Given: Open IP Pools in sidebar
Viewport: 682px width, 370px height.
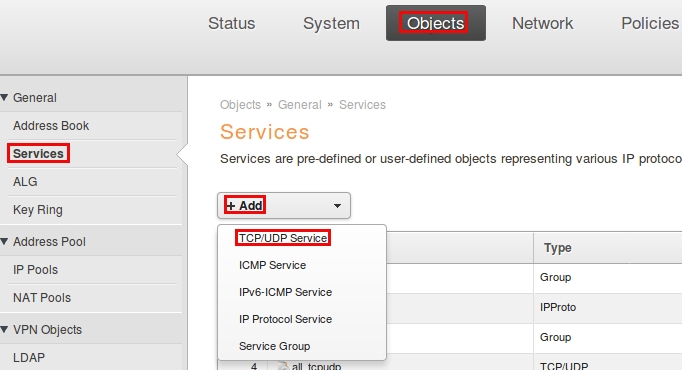Looking at the screenshot, I should (x=35, y=270).
